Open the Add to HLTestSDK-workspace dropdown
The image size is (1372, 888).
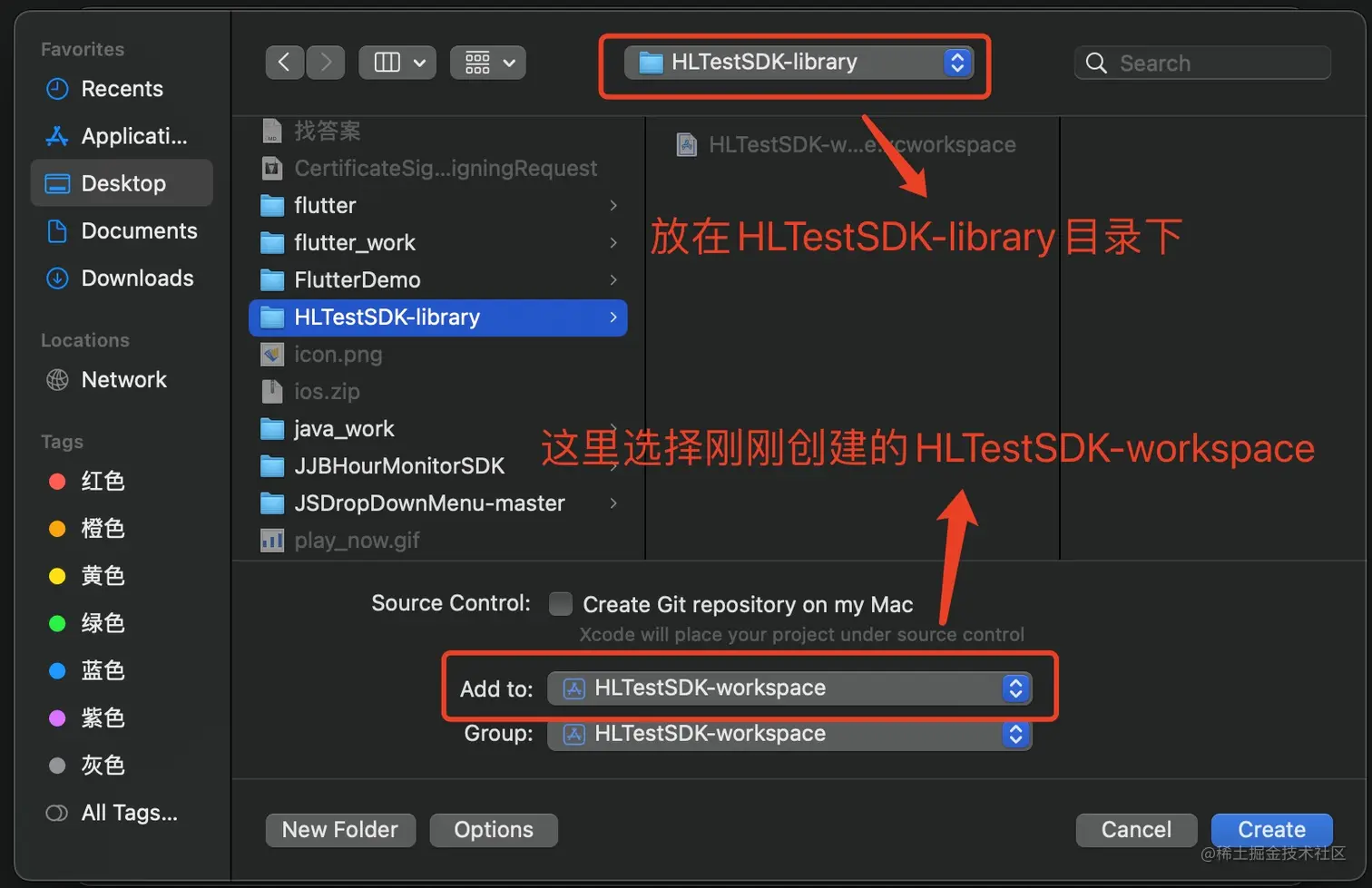point(789,688)
